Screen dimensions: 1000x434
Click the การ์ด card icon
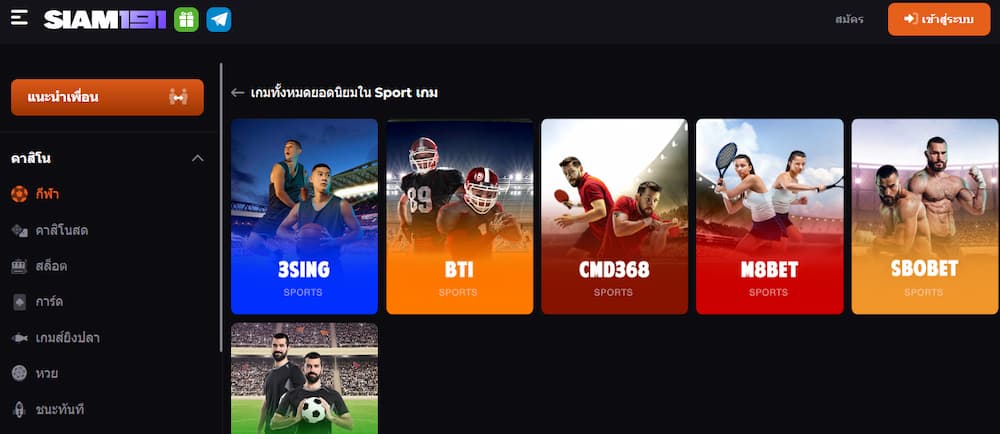tap(19, 302)
